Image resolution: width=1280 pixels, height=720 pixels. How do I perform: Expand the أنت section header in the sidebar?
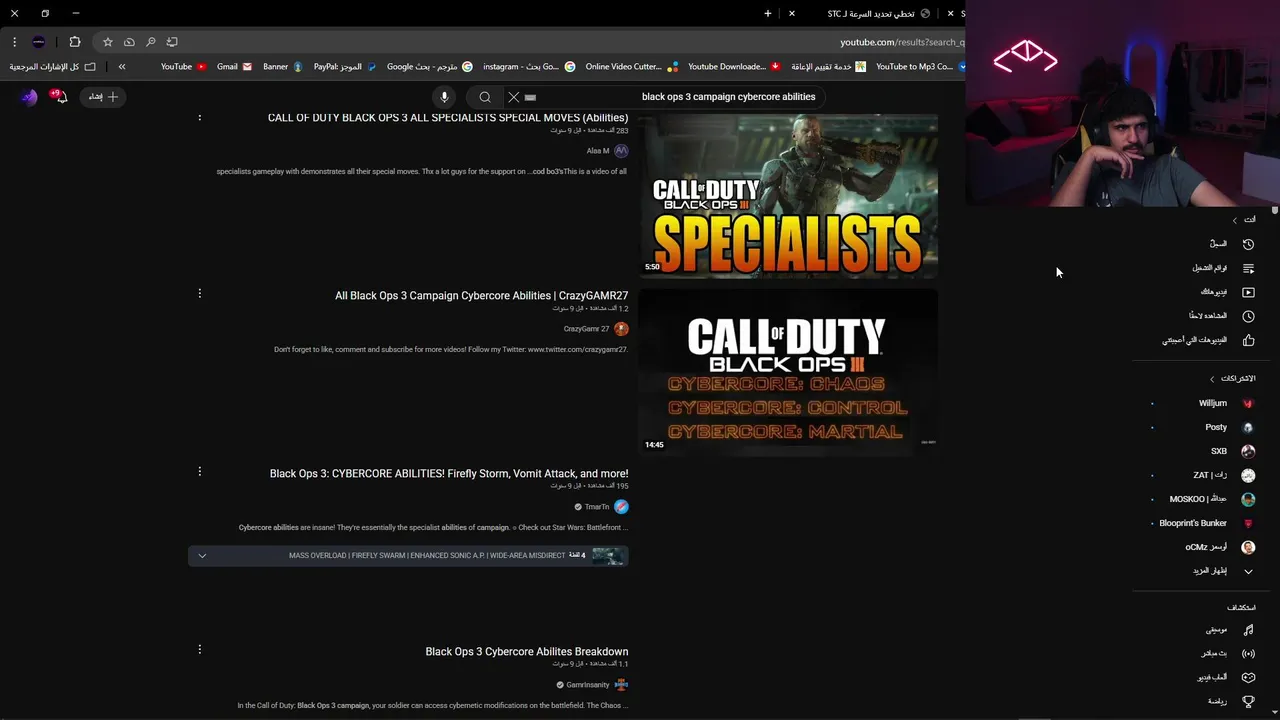1243,220
